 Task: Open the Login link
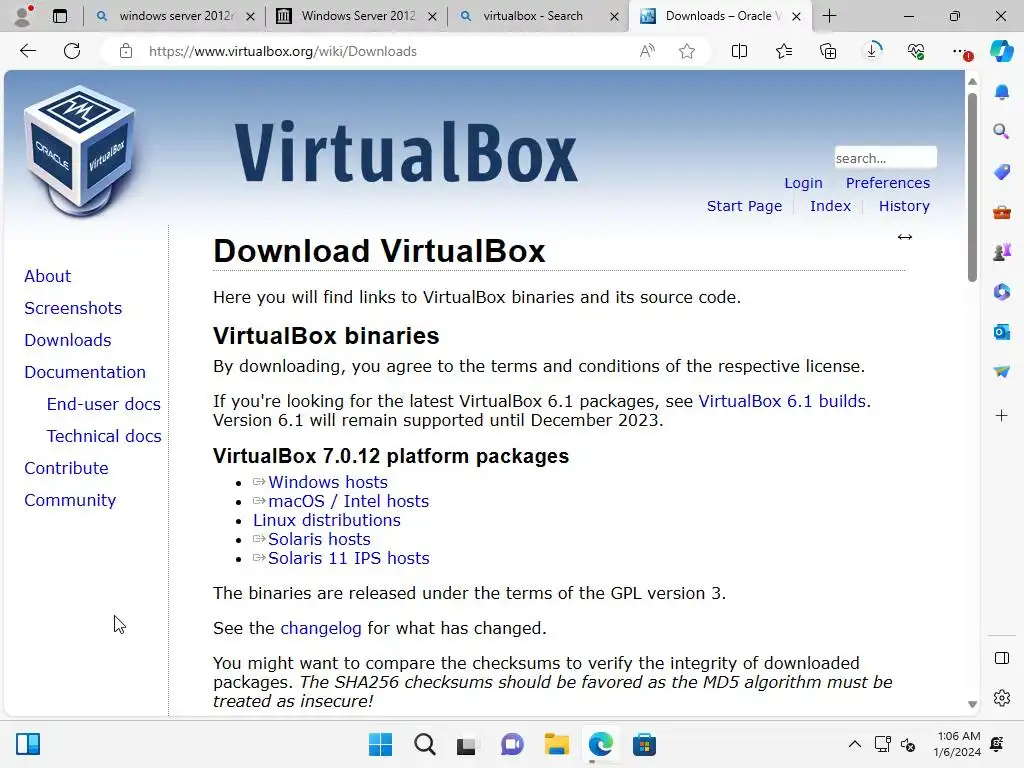[x=803, y=183]
